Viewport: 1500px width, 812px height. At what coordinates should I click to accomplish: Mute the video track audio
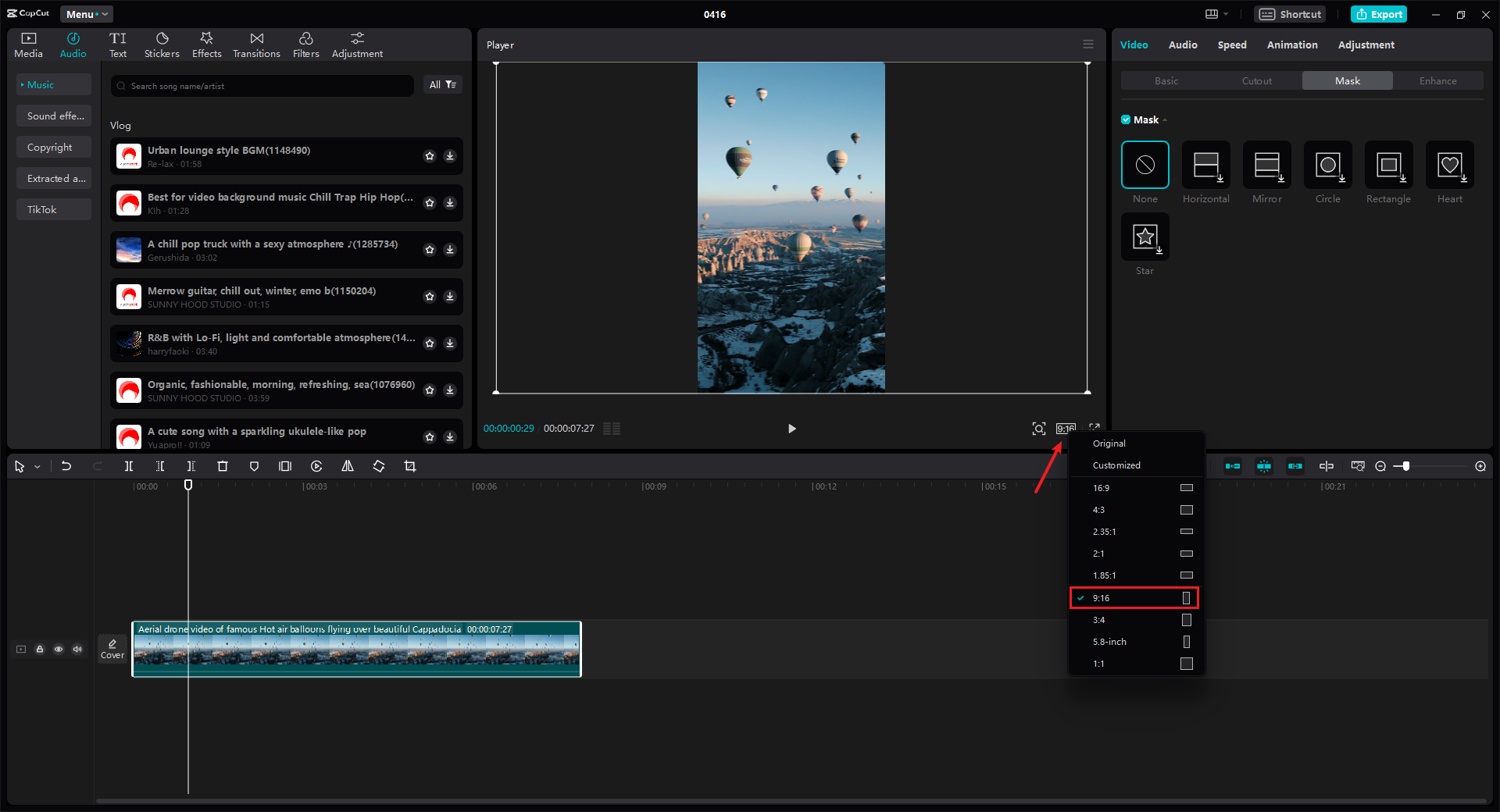point(77,649)
